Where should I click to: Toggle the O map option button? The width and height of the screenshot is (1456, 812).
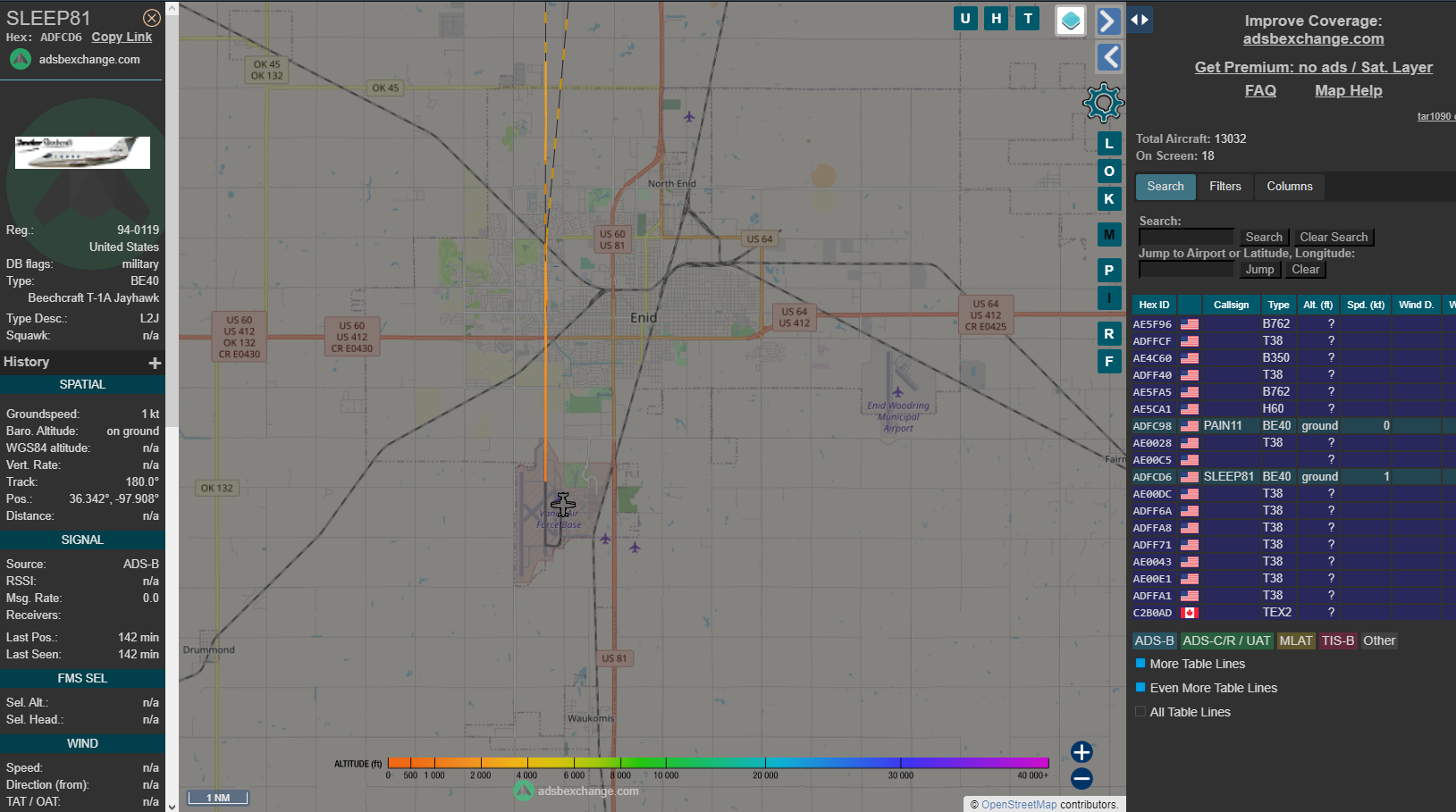[1109, 172]
